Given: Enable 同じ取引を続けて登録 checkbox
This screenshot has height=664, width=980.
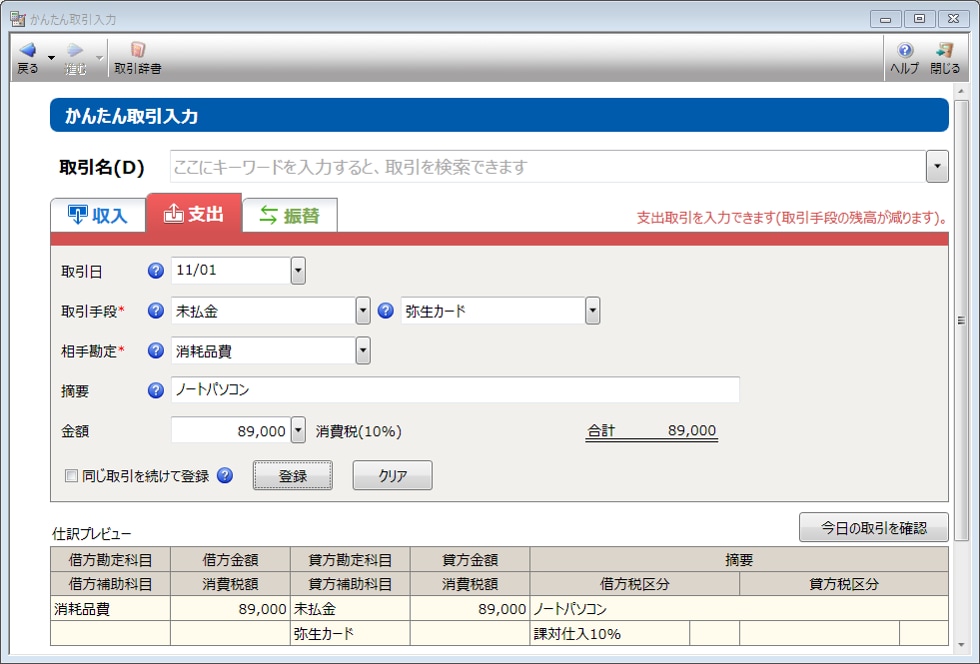Looking at the screenshot, I should pyautogui.click(x=71, y=476).
